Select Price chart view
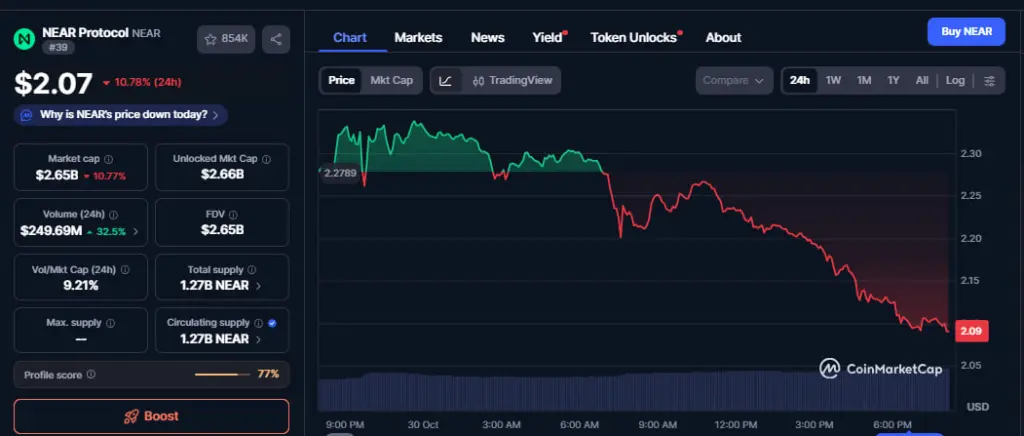Image resolution: width=1024 pixels, height=436 pixels. click(341, 81)
